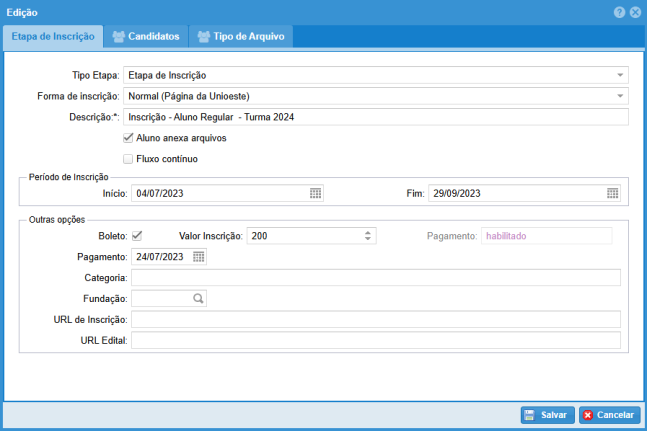Image resolution: width=647 pixels, height=431 pixels.
Task: Open calendar picker for Pagamento date
Action: click(x=198, y=257)
